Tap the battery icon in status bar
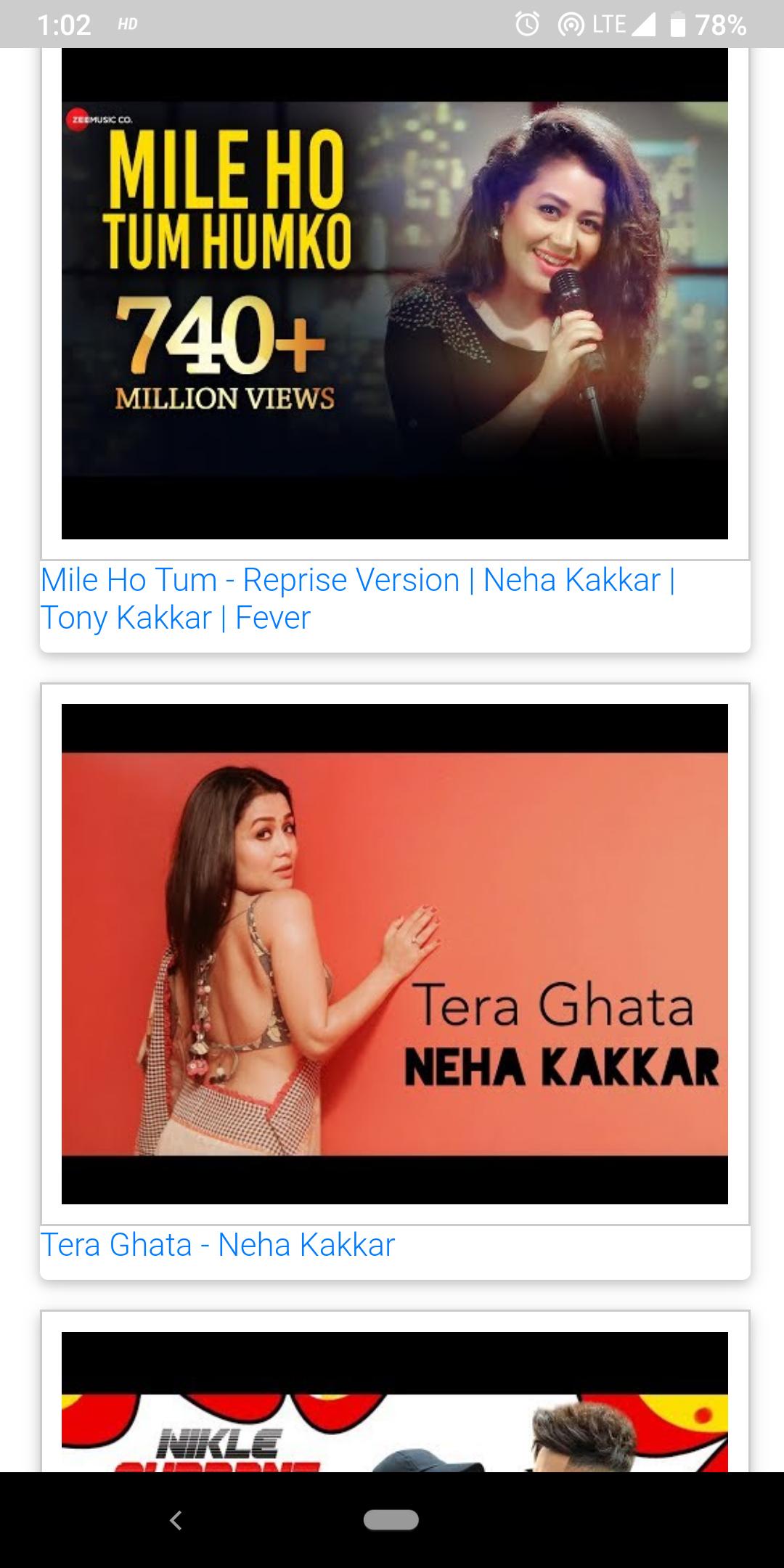 click(x=677, y=25)
